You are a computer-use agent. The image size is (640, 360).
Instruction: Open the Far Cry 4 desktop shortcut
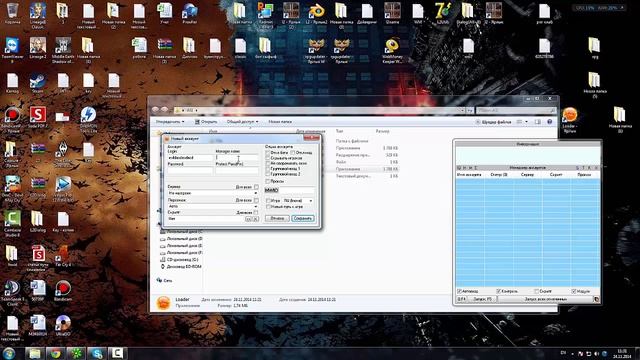click(63, 253)
